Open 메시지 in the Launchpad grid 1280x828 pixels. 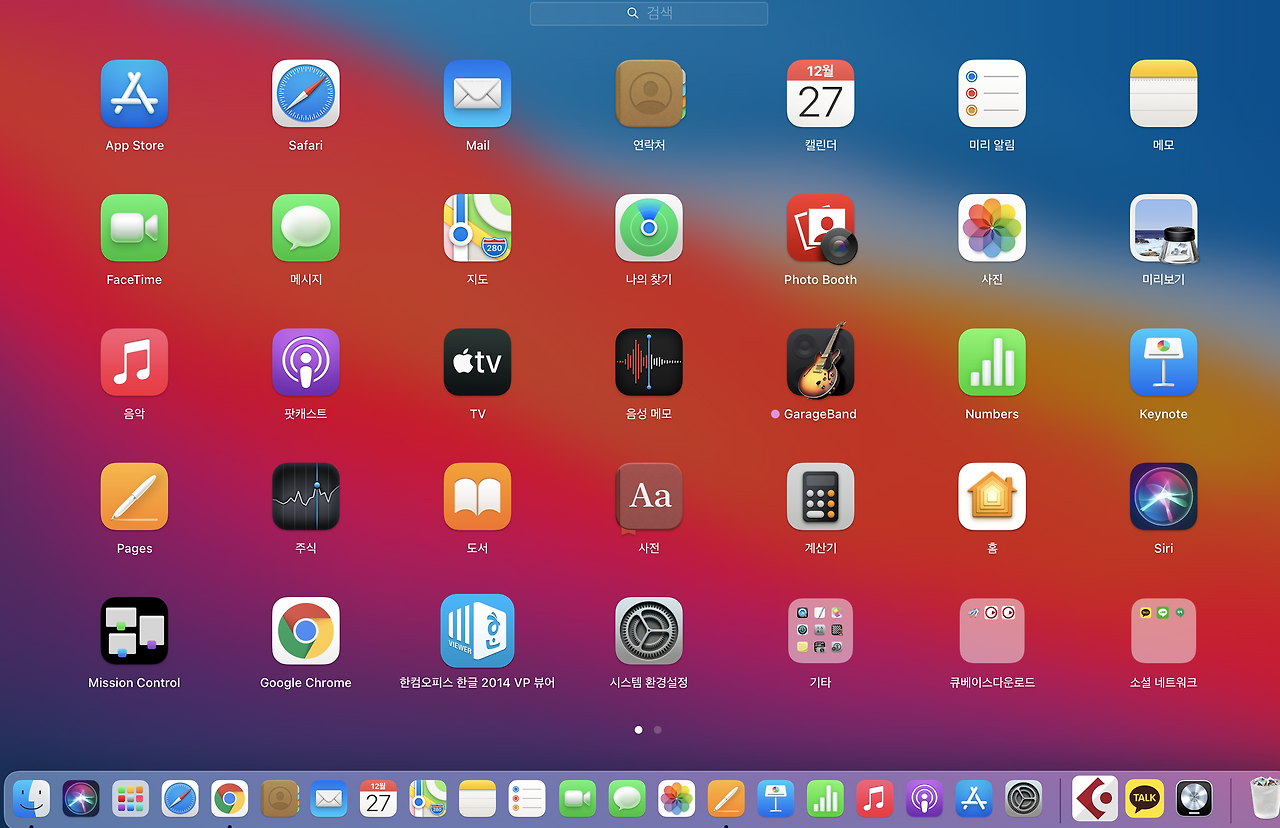(306, 228)
